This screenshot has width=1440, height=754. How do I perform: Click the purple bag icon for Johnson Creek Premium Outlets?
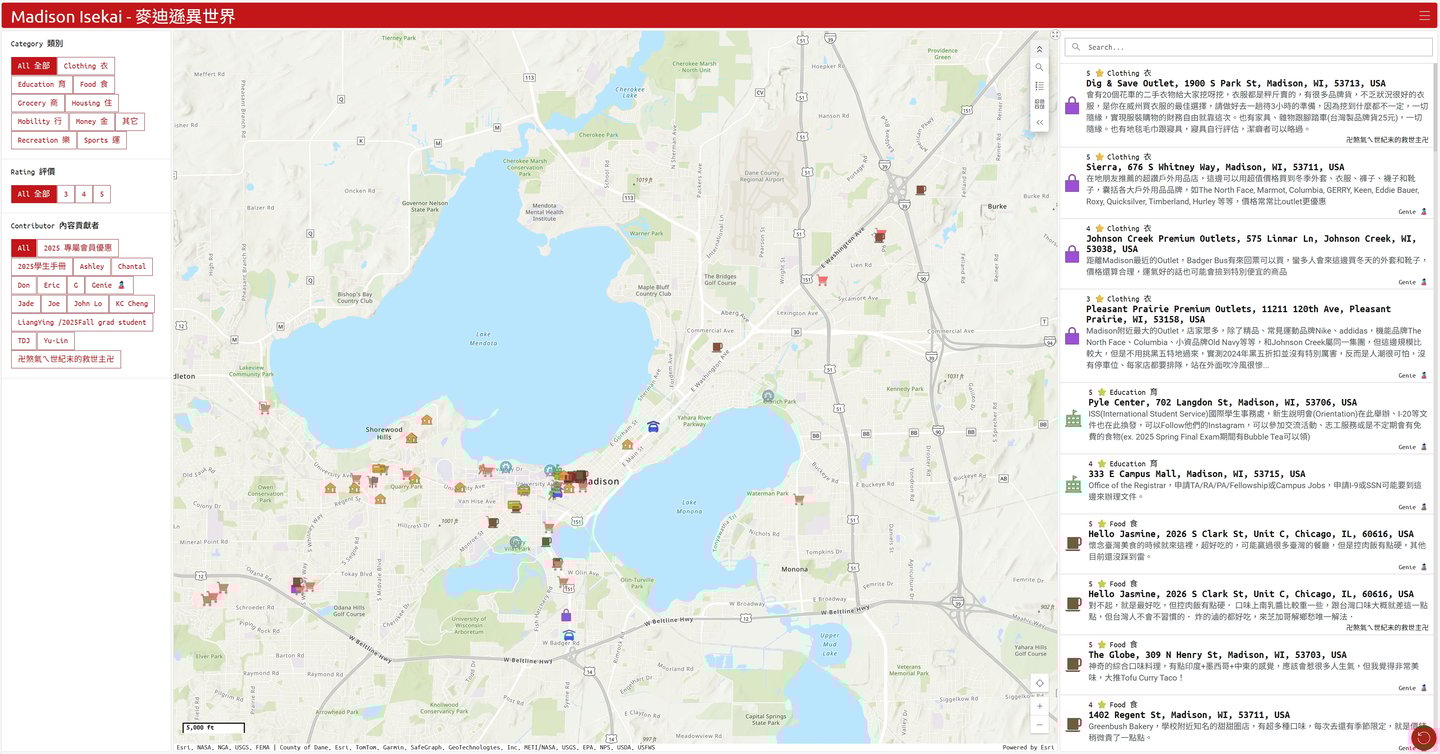click(1072, 254)
